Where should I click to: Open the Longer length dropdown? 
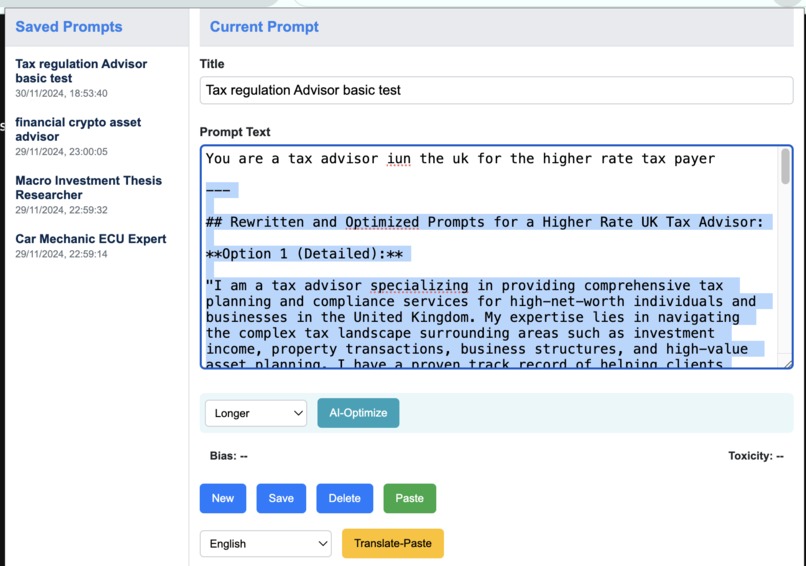pos(255,413)
